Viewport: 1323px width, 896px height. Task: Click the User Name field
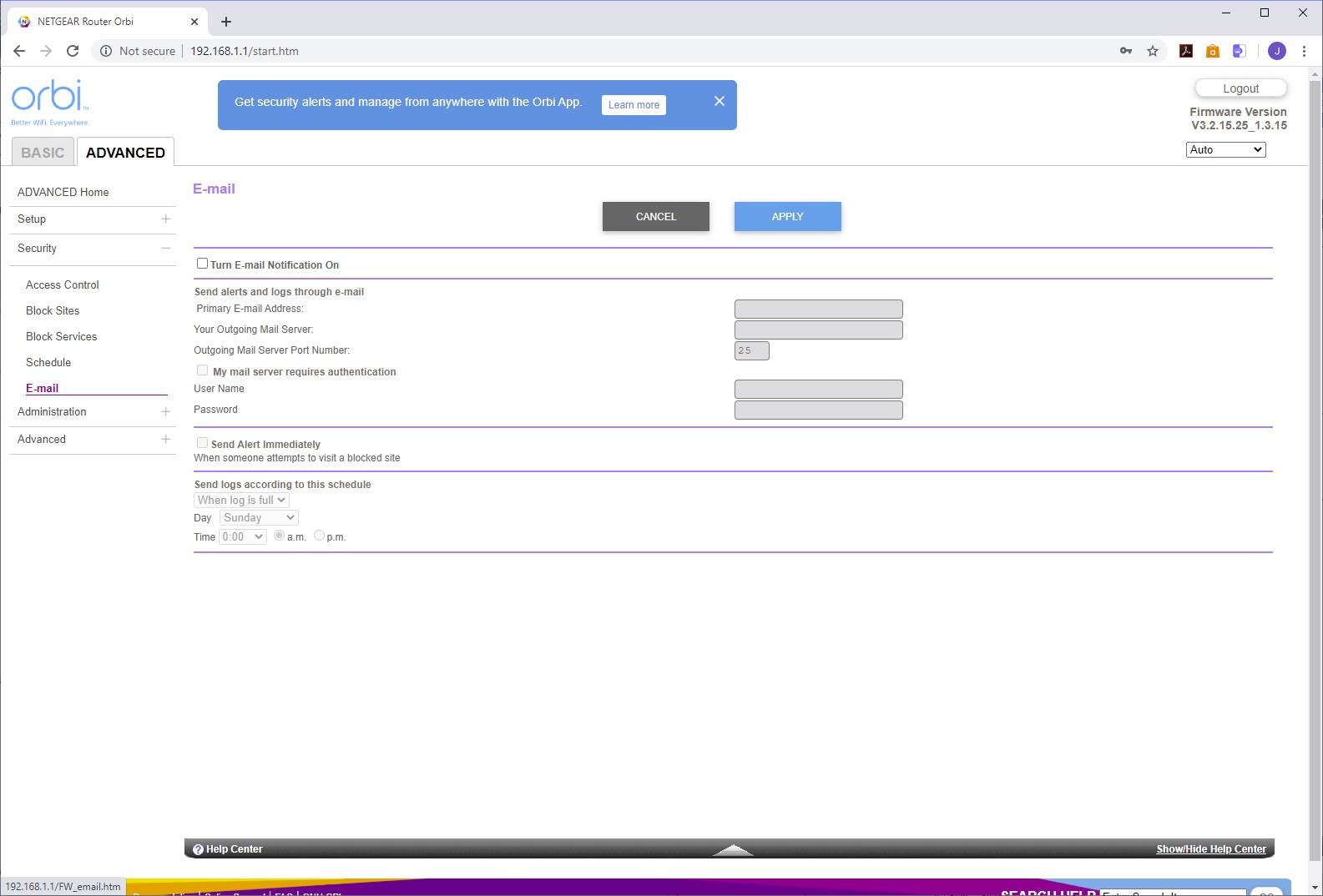[819, 389]
